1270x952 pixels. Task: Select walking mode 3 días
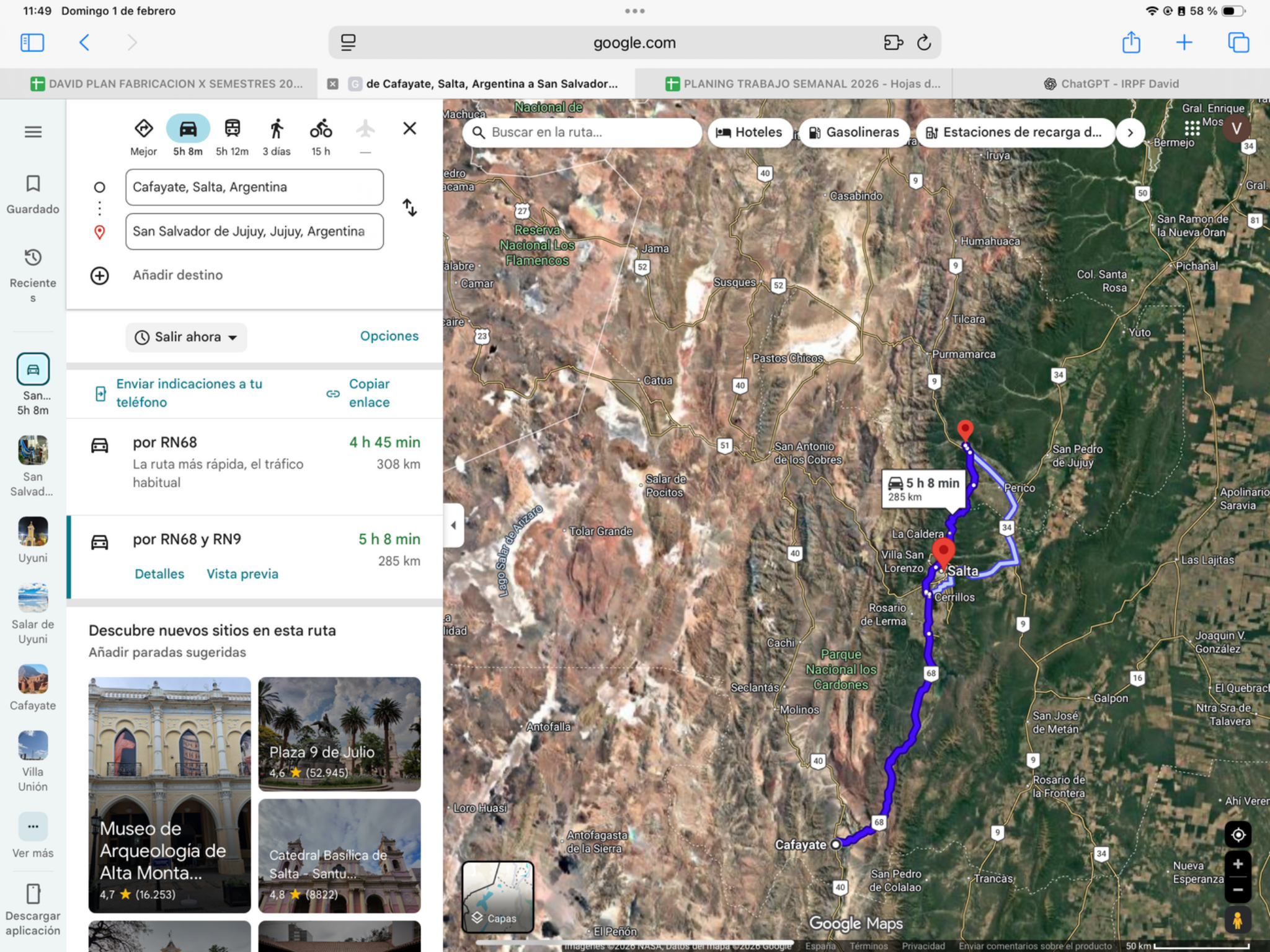coord(277,138)
